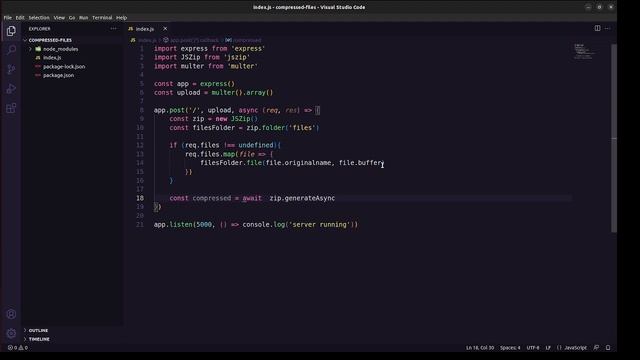The height and width of the screenshot is (360, 640).
Task: Click the EXPLORER panel title
Action: (40, 29)
